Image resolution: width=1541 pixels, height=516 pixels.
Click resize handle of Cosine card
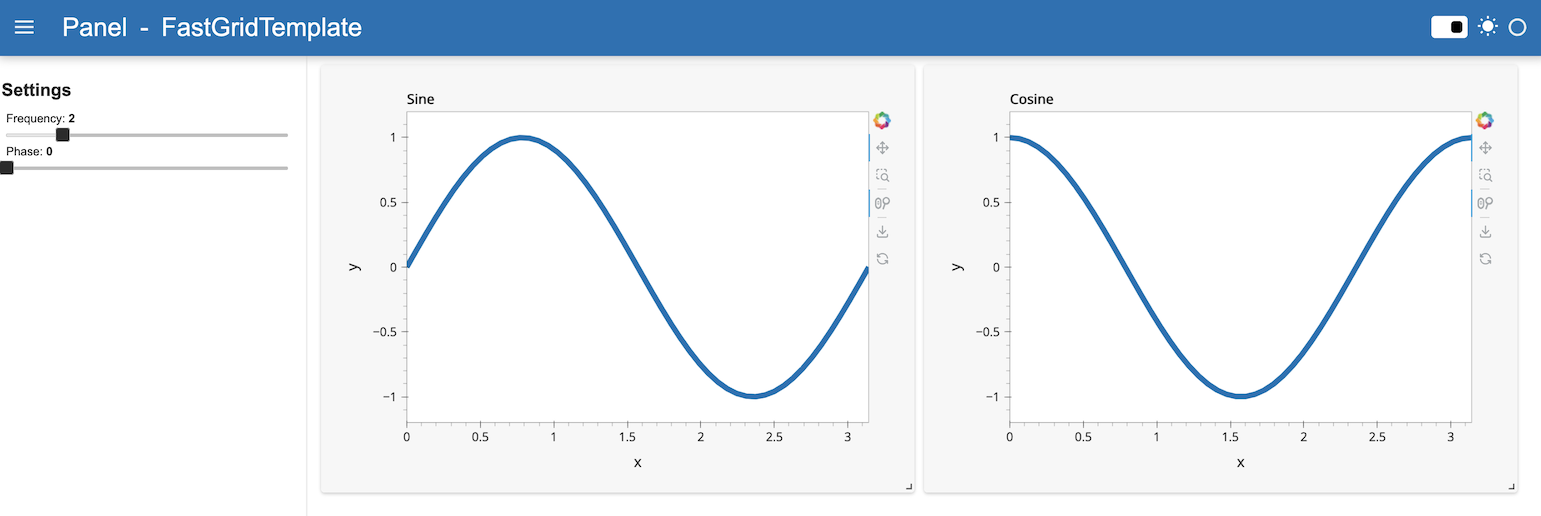(x=1512, y=486)
